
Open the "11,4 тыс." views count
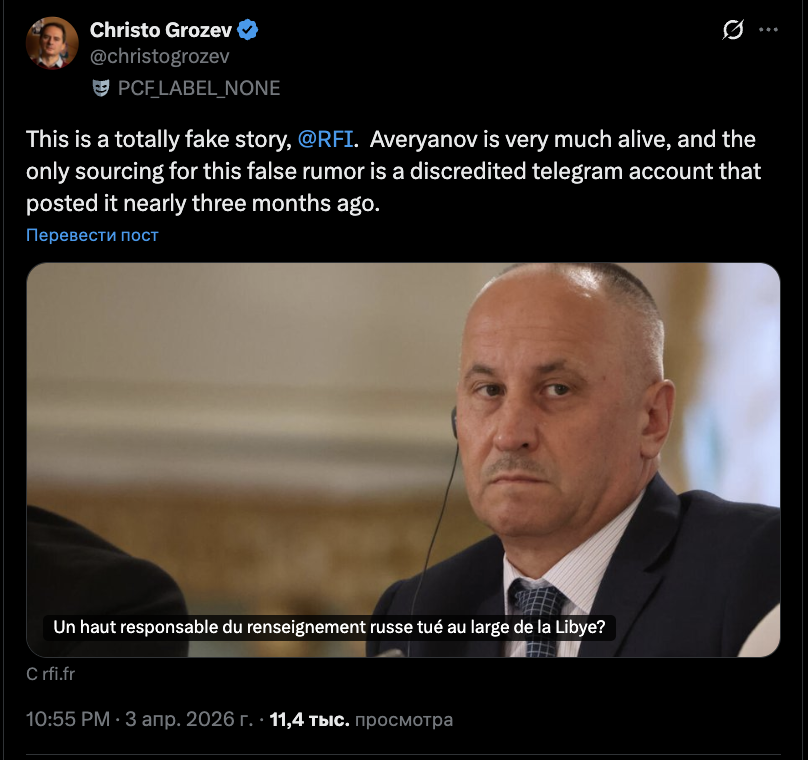(x=309, y=719)
